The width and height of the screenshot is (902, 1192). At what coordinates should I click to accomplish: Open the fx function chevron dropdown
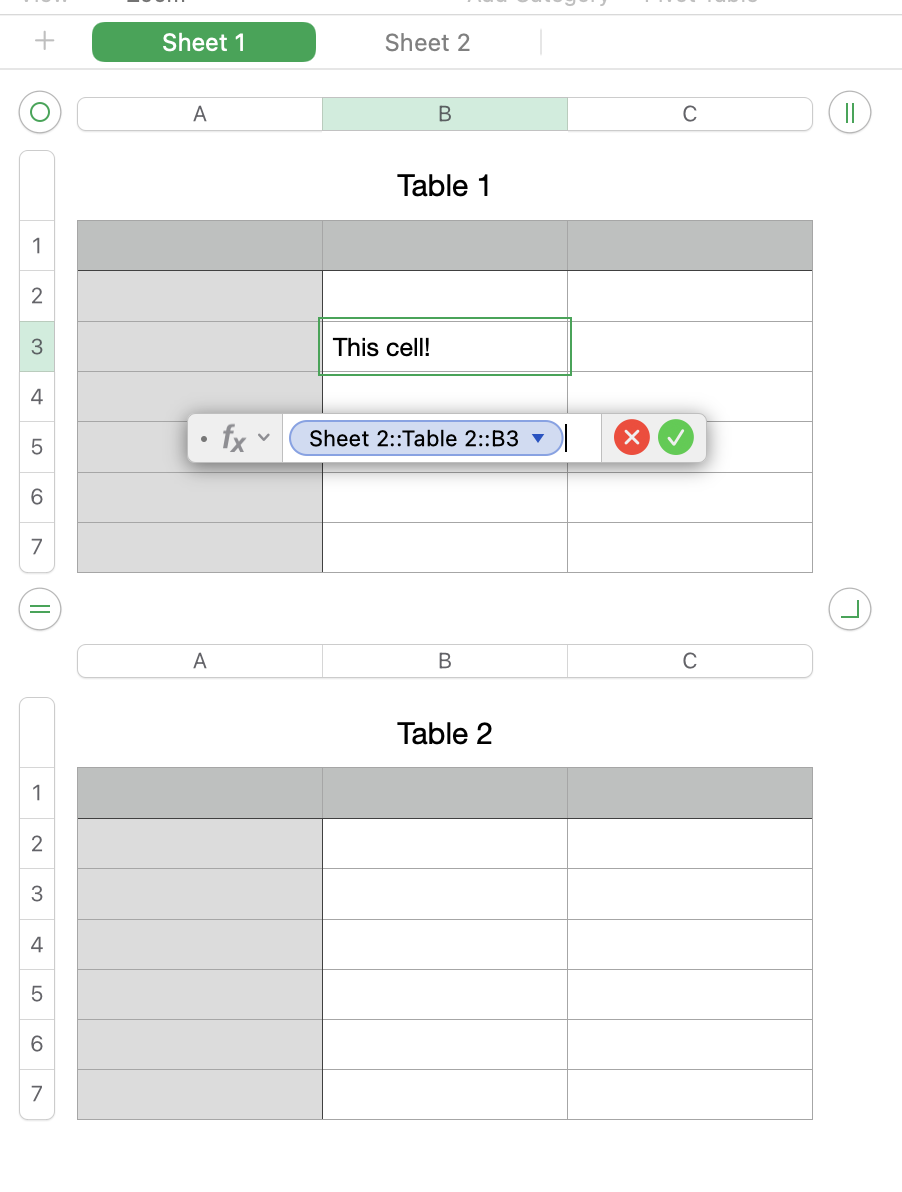coord(264,438)
